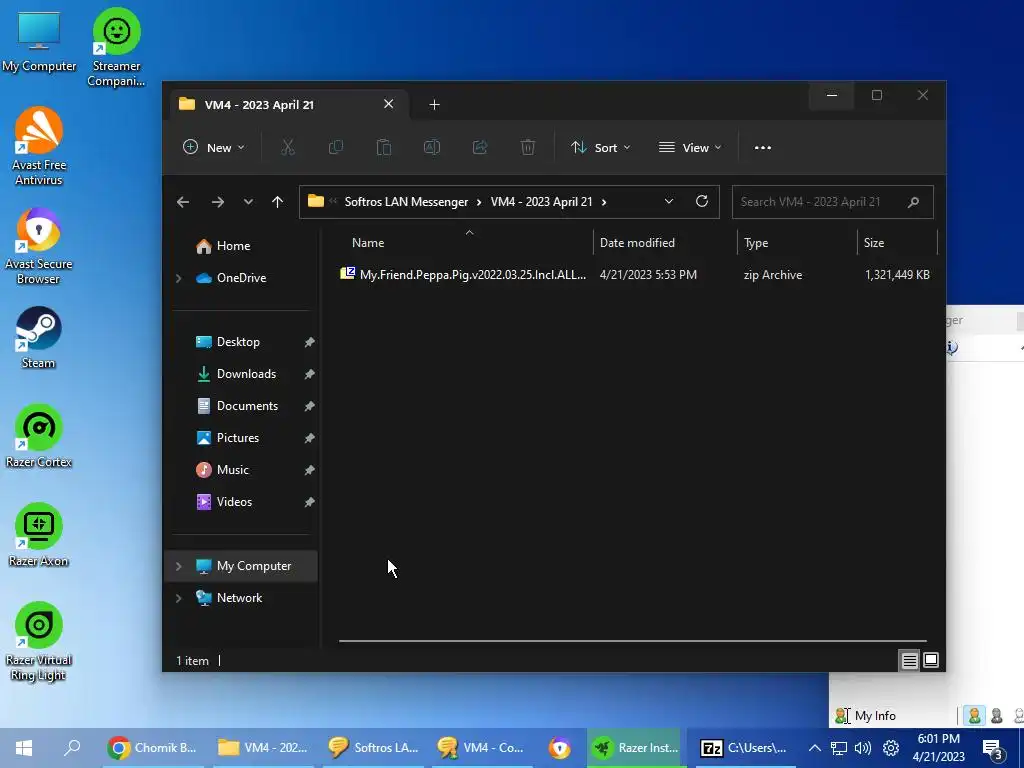1024x768 pixels.
Task: Open address bar history dropdown
Action: pyautogui.click(x=669, y=201)
